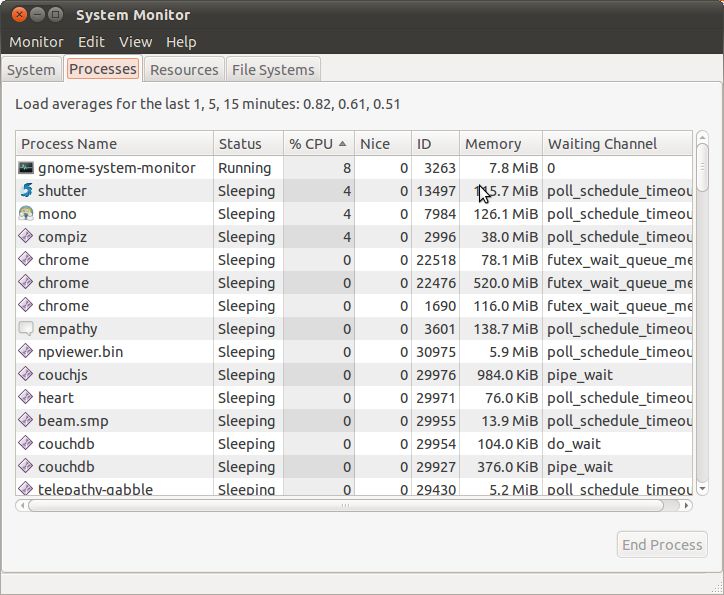Sort by ID column header
The width and height of the screenshot is (724, 595).
(x=435, y=144)
